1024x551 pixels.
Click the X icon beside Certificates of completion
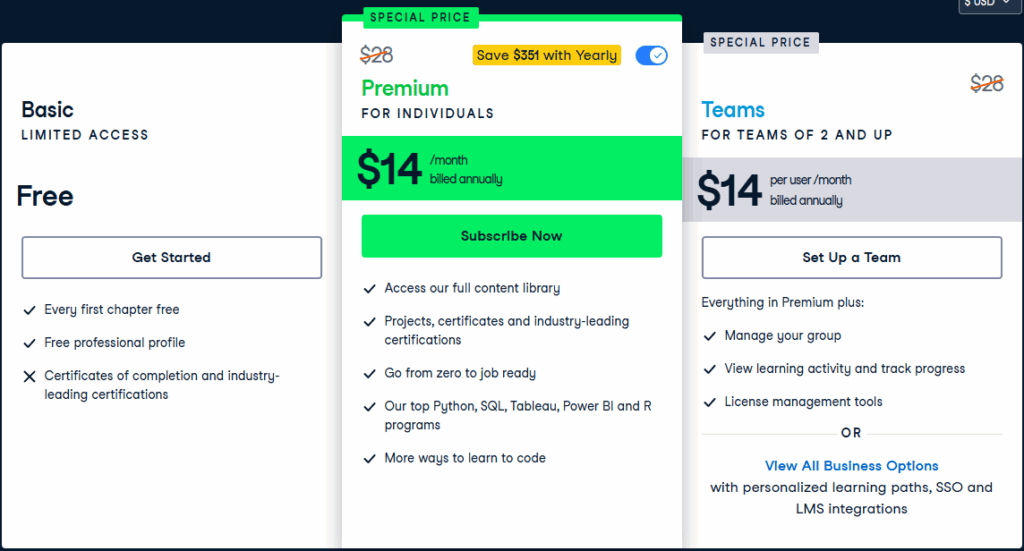[x=29, y=377]
